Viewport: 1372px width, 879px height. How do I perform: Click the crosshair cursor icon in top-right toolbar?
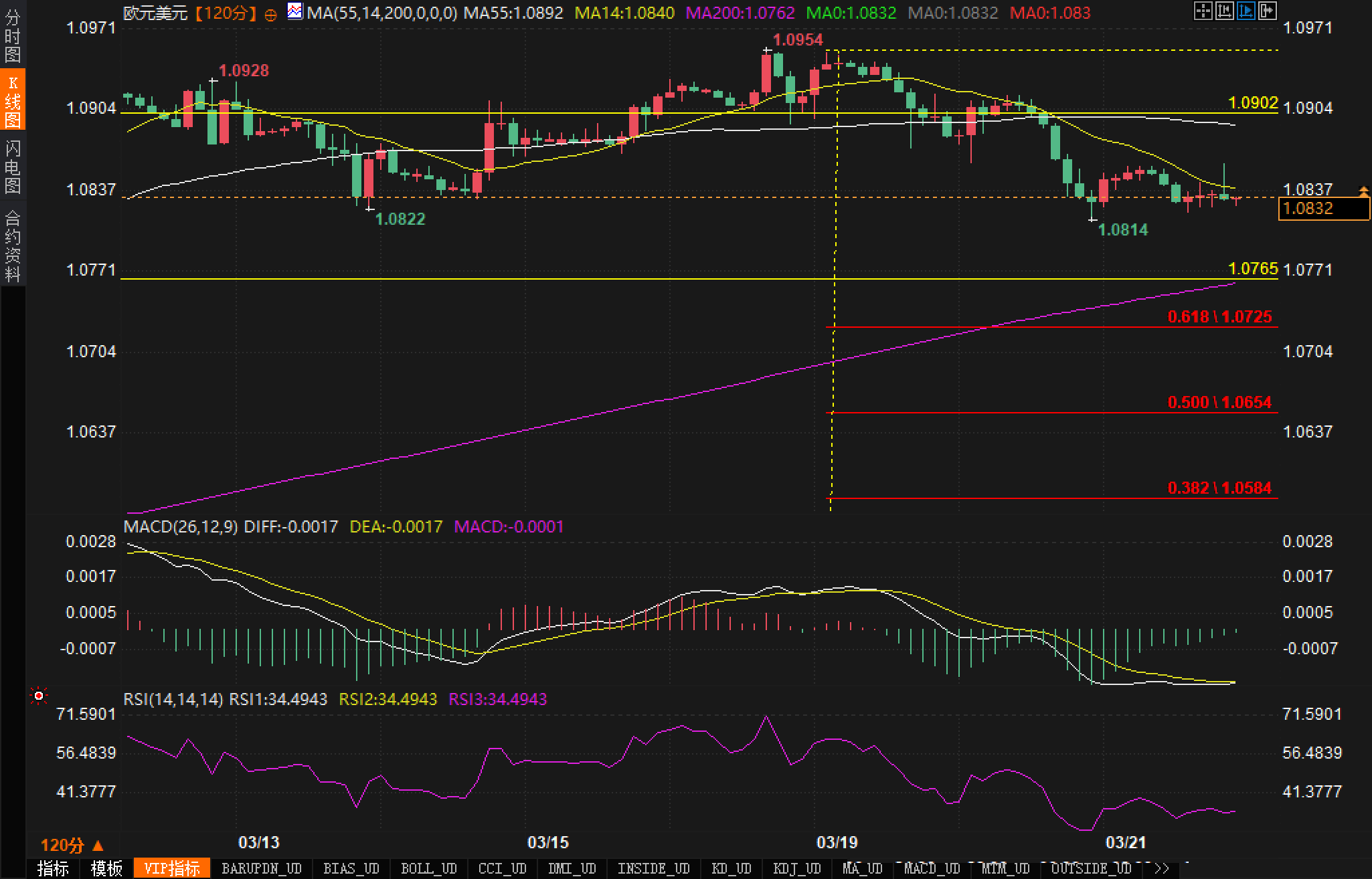click(x=1203, y=11)
